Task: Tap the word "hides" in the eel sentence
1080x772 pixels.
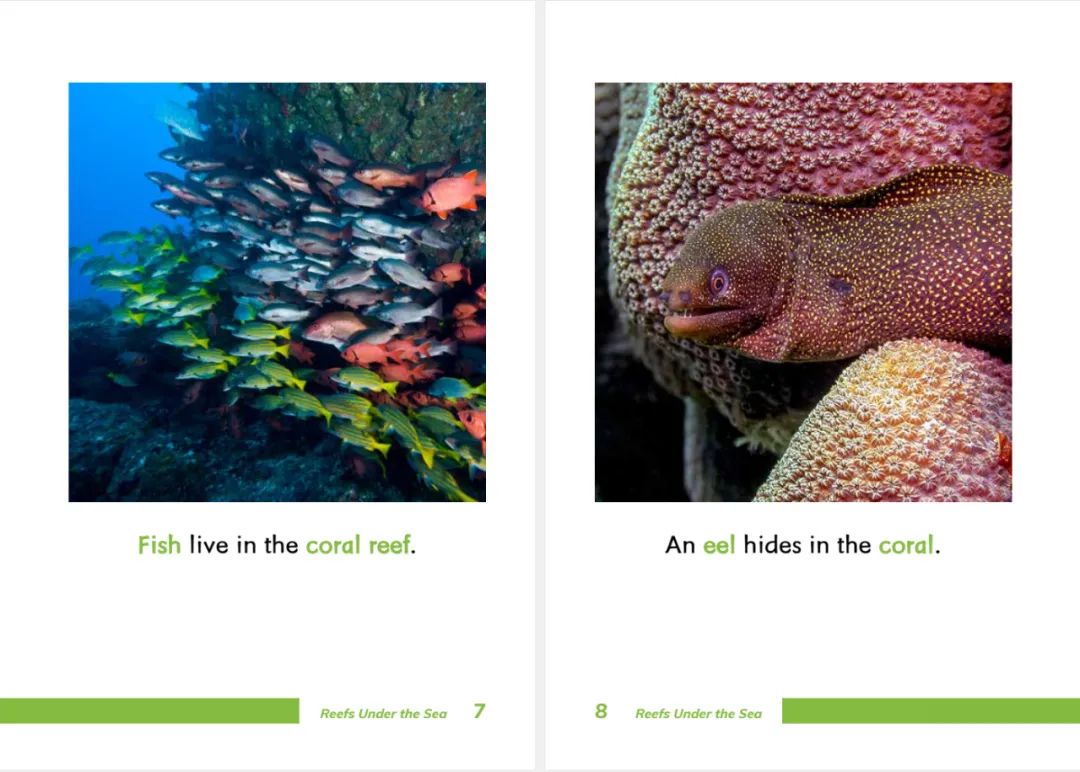Action: pyautogui.click(x=772, y=545)
